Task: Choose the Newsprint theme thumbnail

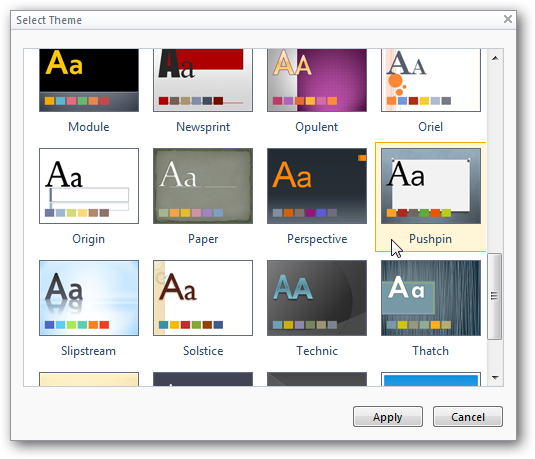Action: 203,80
